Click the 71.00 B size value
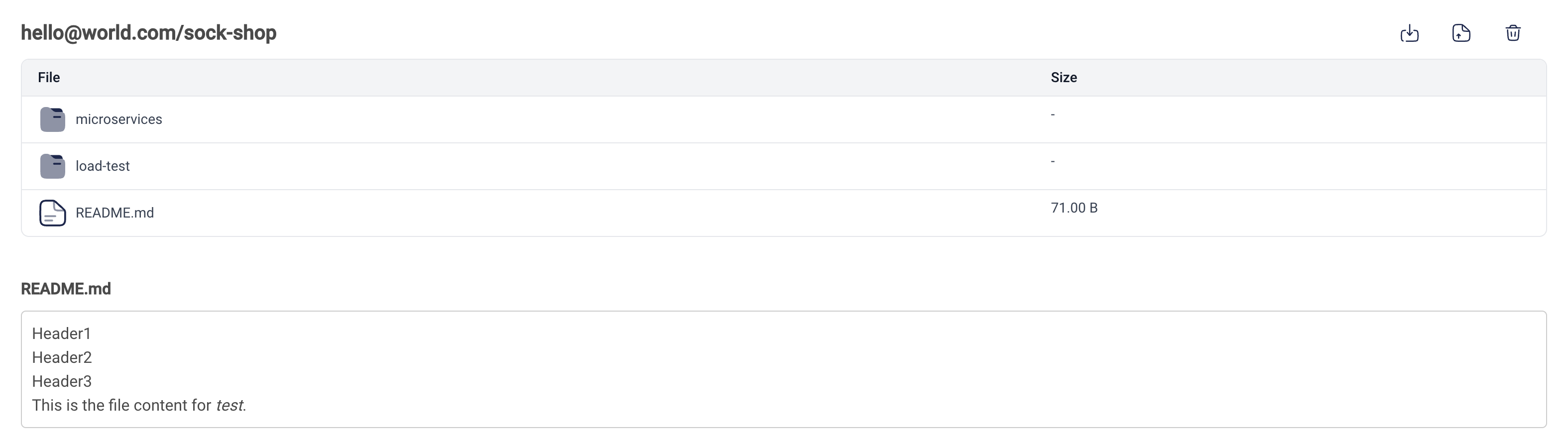 tap(1074, 208)
